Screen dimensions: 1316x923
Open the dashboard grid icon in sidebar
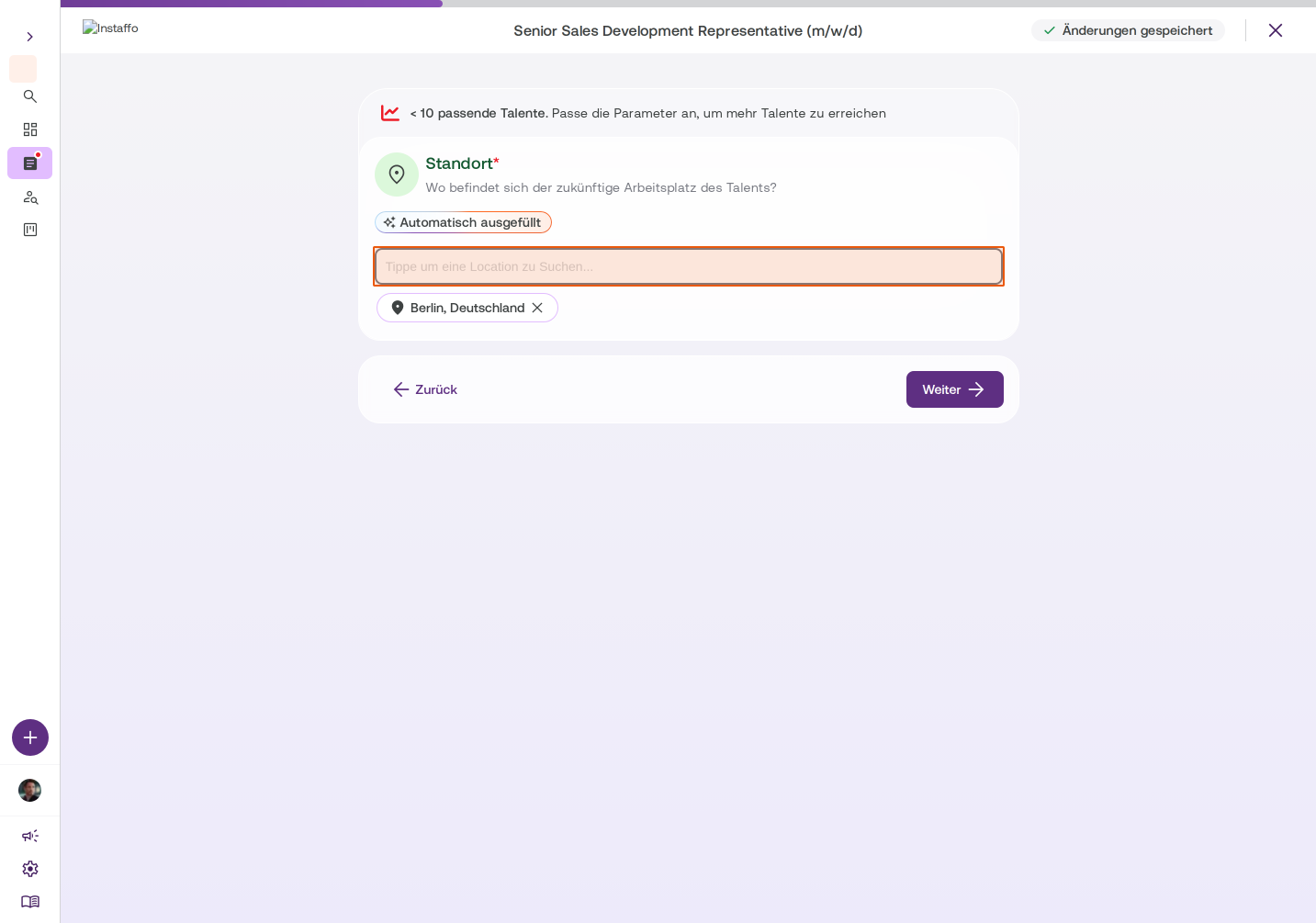tap(29, 129)
